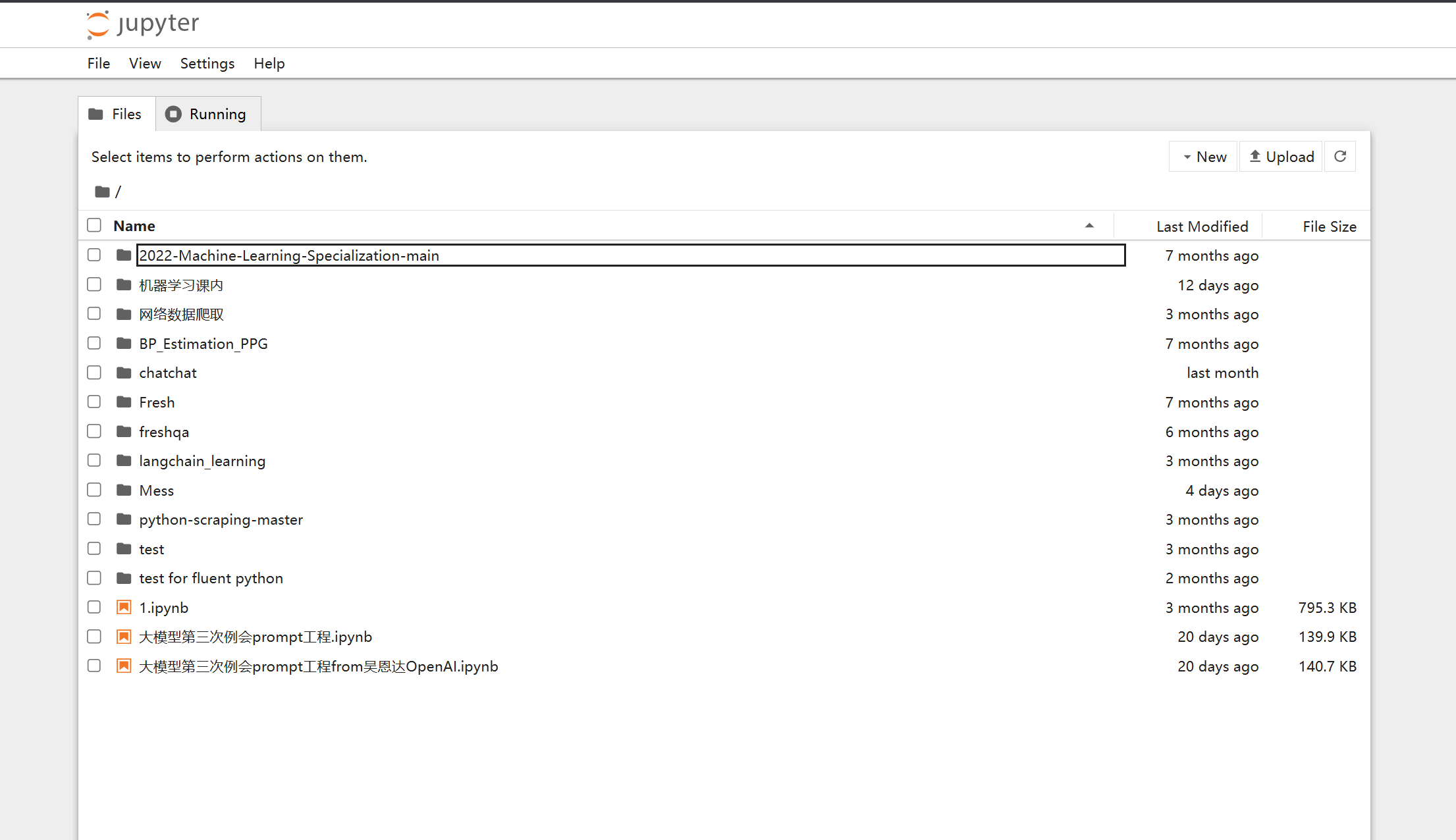This screenshot has width=1456, height=840.
Task: Select the checkbox for python-scraping-master
Action: [94, 519]
